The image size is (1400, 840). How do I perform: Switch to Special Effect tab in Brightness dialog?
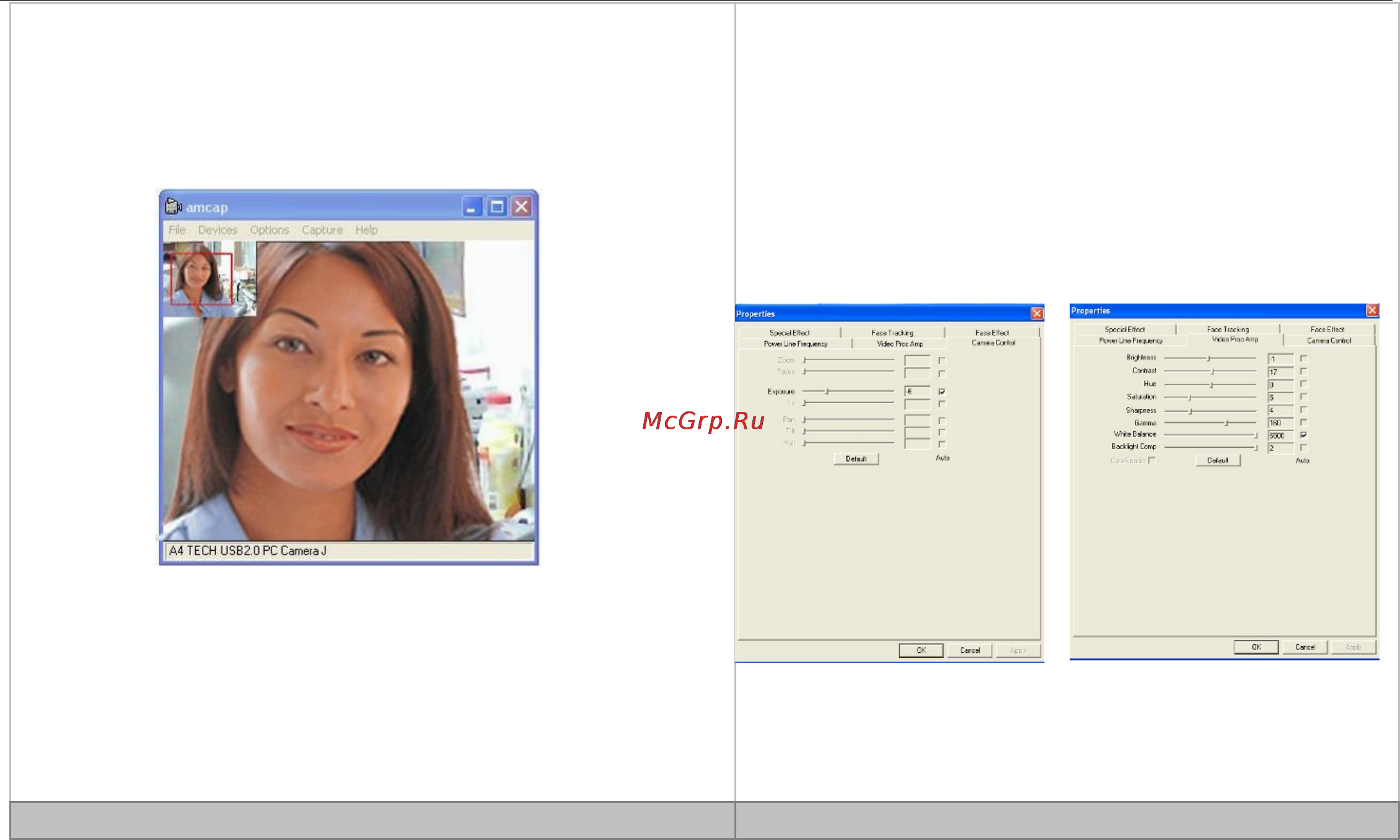click(1125, 330)
